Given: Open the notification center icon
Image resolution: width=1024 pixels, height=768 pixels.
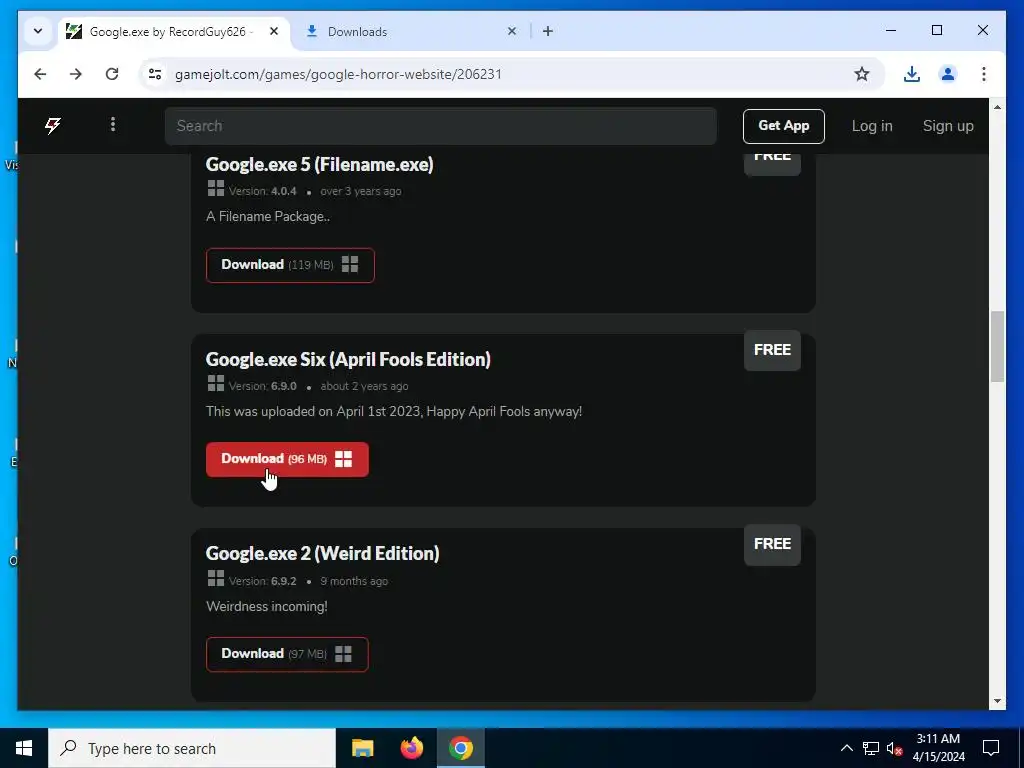Looking at the screenshot, I should coord(991,748).
